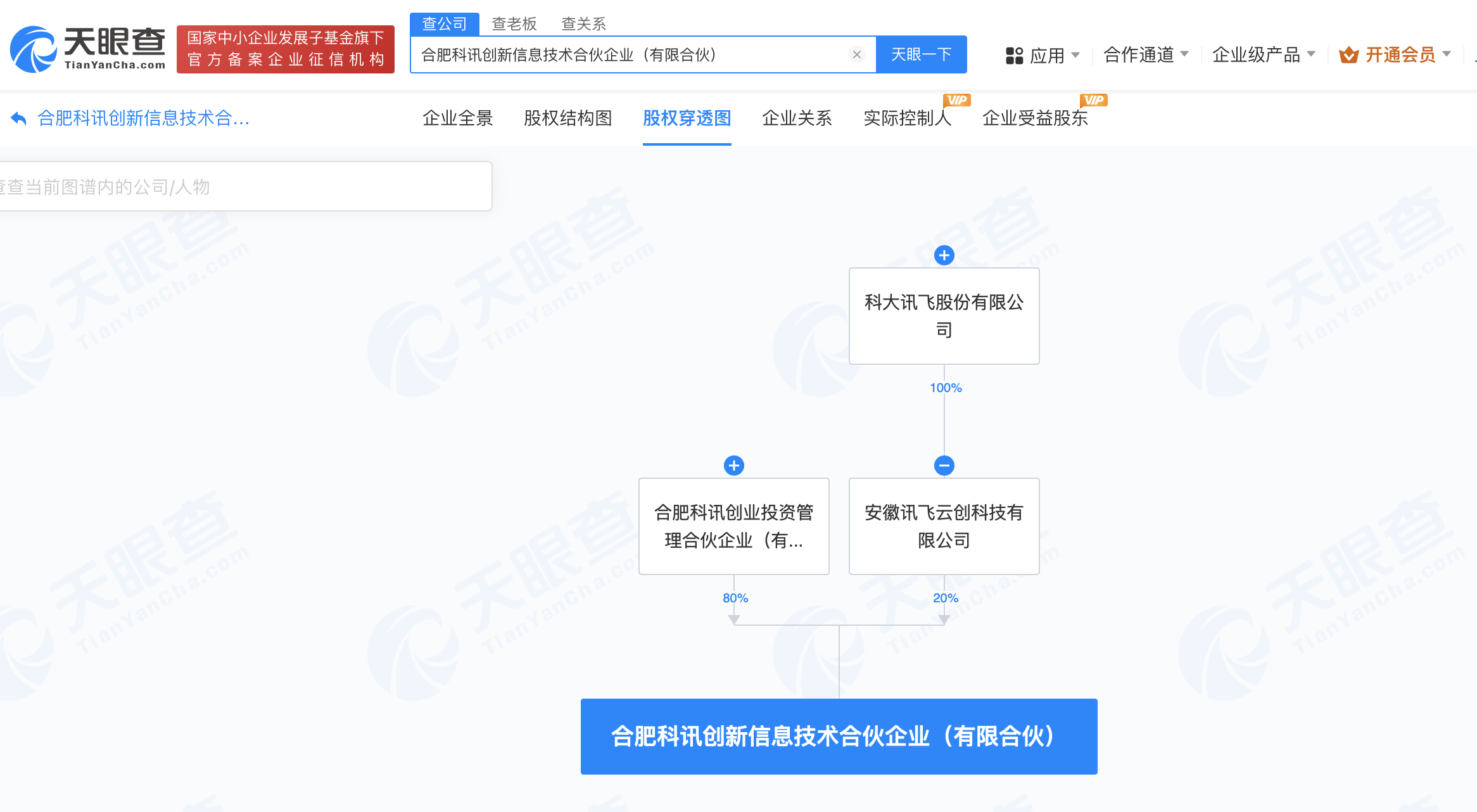Collapse the minus icon on 安徽讯飞云创科技有限公司
The image size is (1477, 812).
pyautogui.click(x=944, y=466)
